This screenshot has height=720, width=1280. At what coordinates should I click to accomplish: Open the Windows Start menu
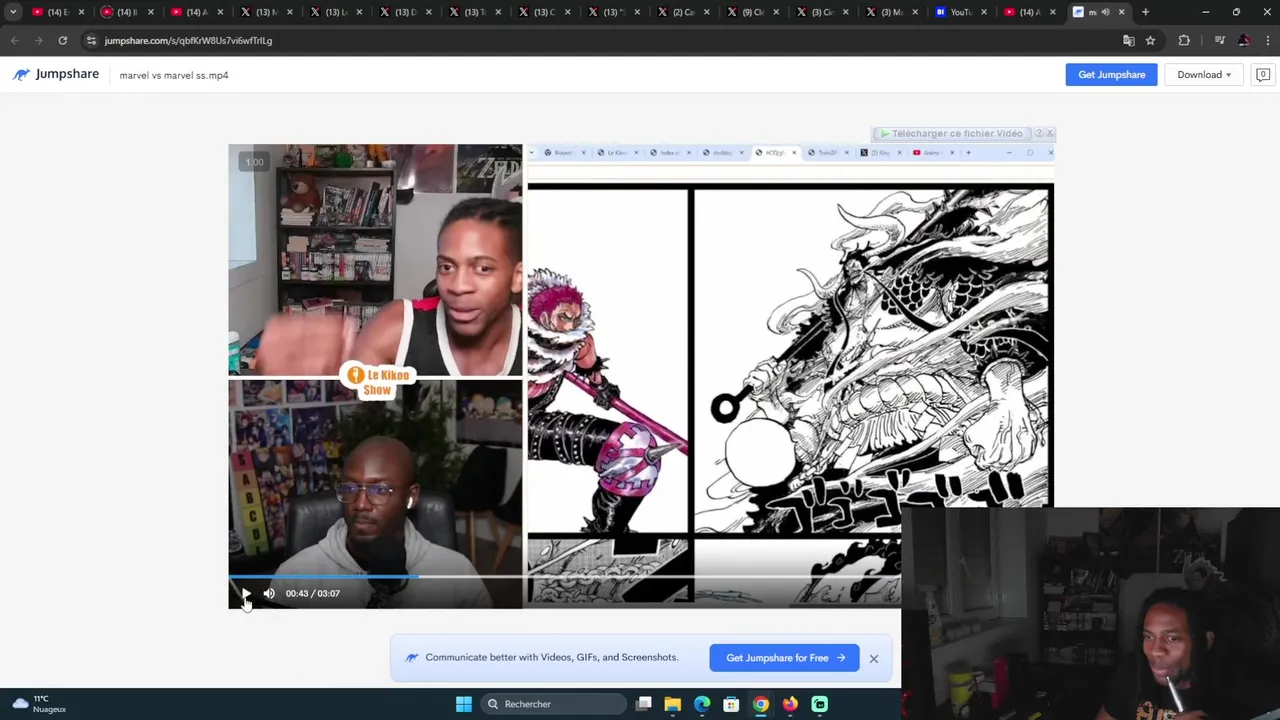point(464,704)
